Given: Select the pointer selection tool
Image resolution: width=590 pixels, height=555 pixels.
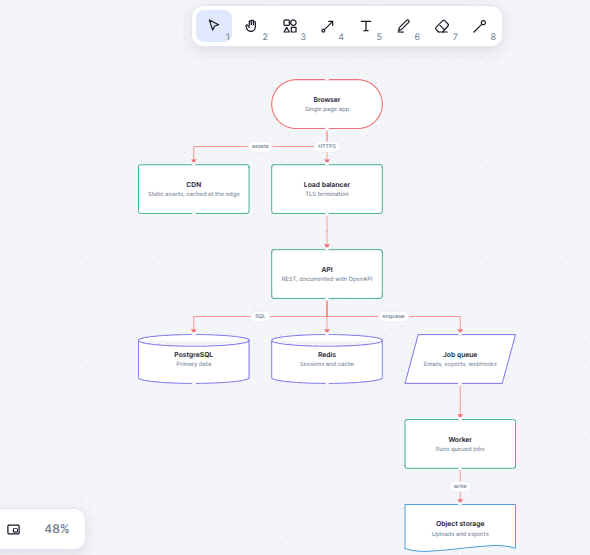Looking at the screenshot, I should click(x=214, y=26).
